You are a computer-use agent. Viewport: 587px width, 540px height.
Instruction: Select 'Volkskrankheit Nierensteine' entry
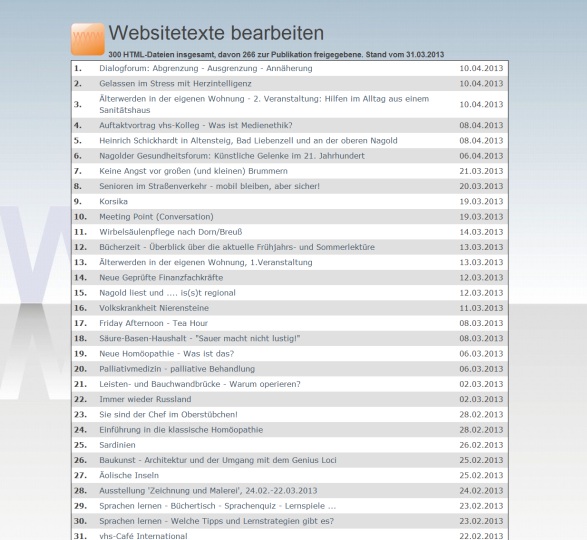tap(154, 308)
